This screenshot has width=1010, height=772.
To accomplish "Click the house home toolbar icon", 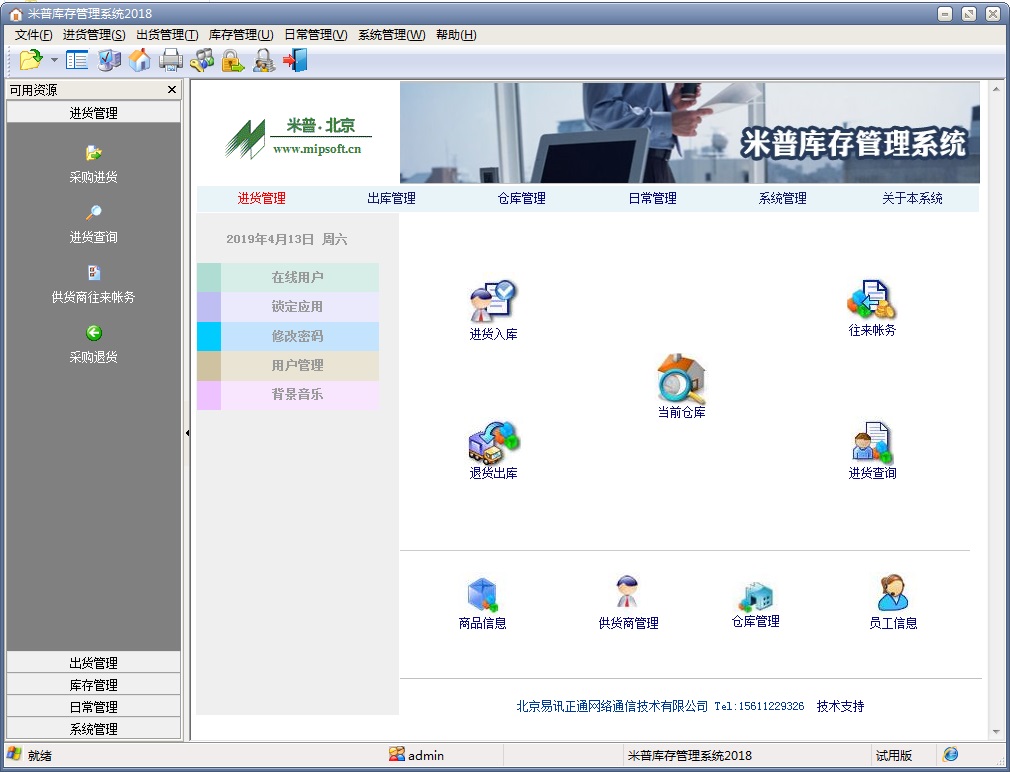I will pyautogui.click(x=140, y=60).
